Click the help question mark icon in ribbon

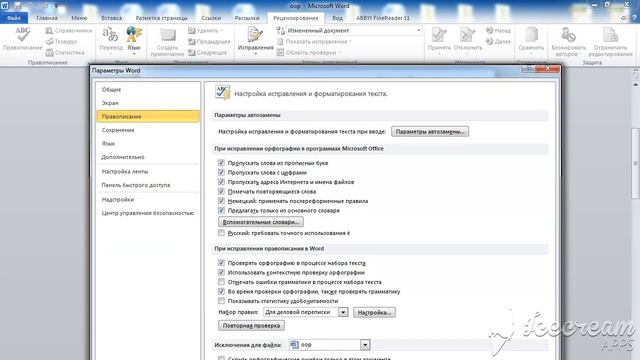(634, 18)
